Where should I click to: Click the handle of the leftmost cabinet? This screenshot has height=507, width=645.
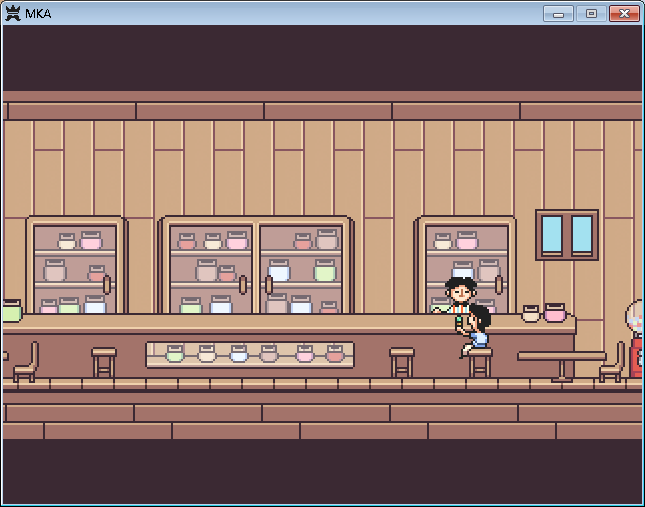click(107, 285)
